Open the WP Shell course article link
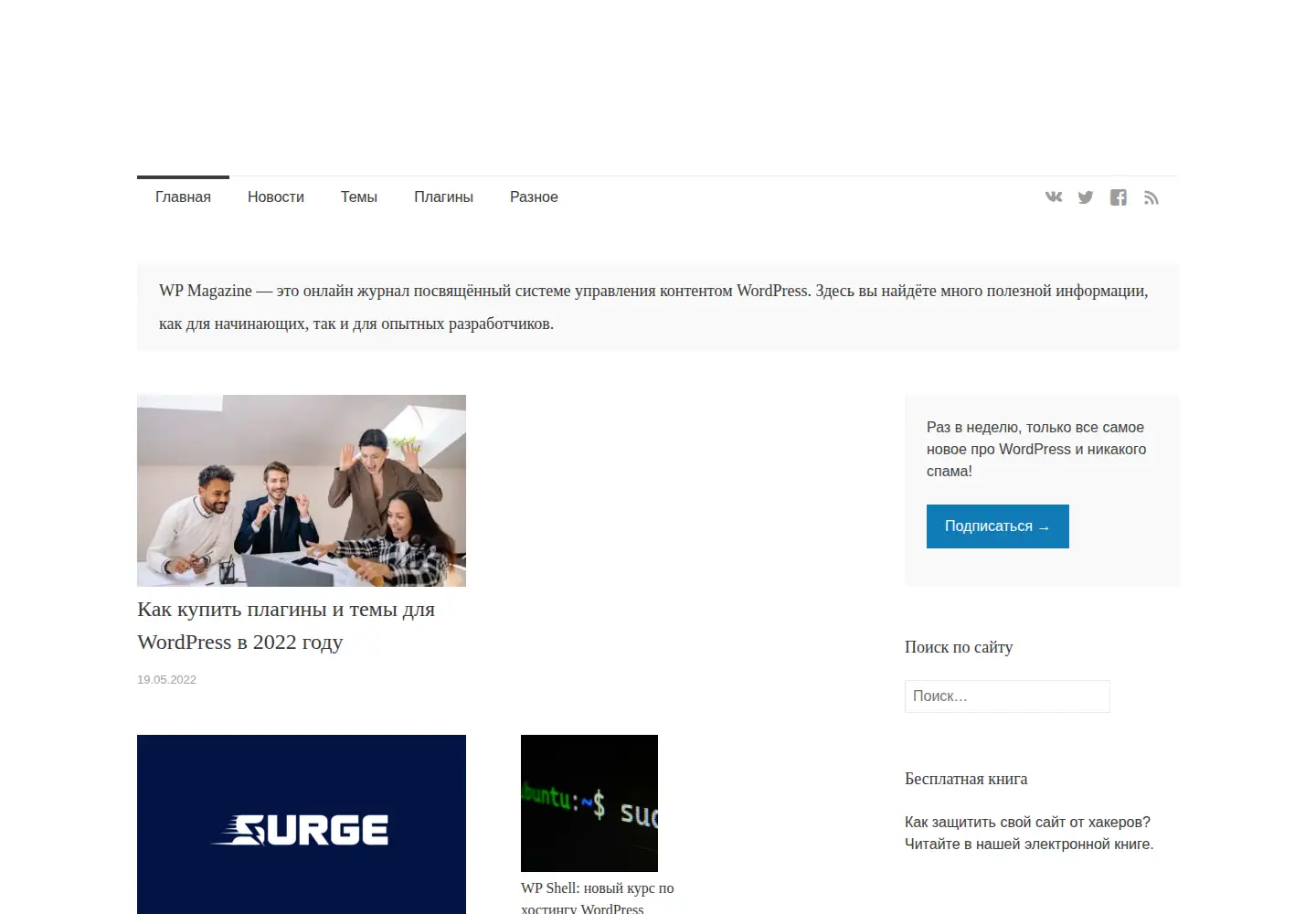 pyautogui.click(x=598, y=898)
